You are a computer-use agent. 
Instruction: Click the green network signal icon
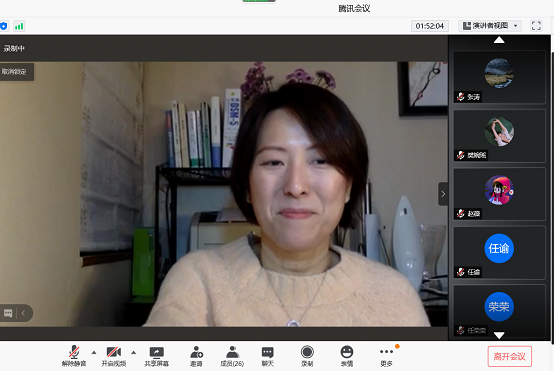[x=19, y=26]
